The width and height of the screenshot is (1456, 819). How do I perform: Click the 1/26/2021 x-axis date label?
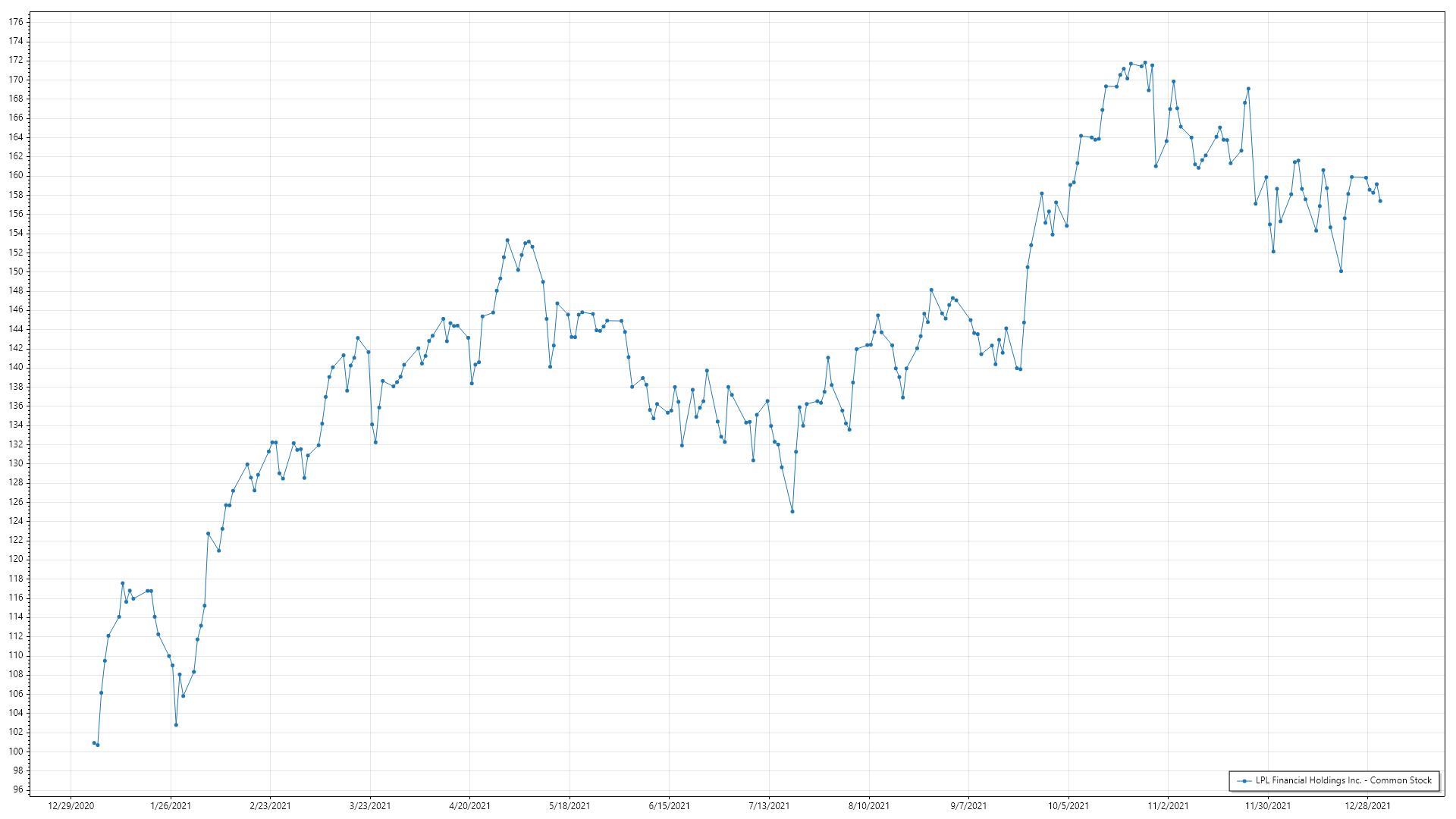171,806
